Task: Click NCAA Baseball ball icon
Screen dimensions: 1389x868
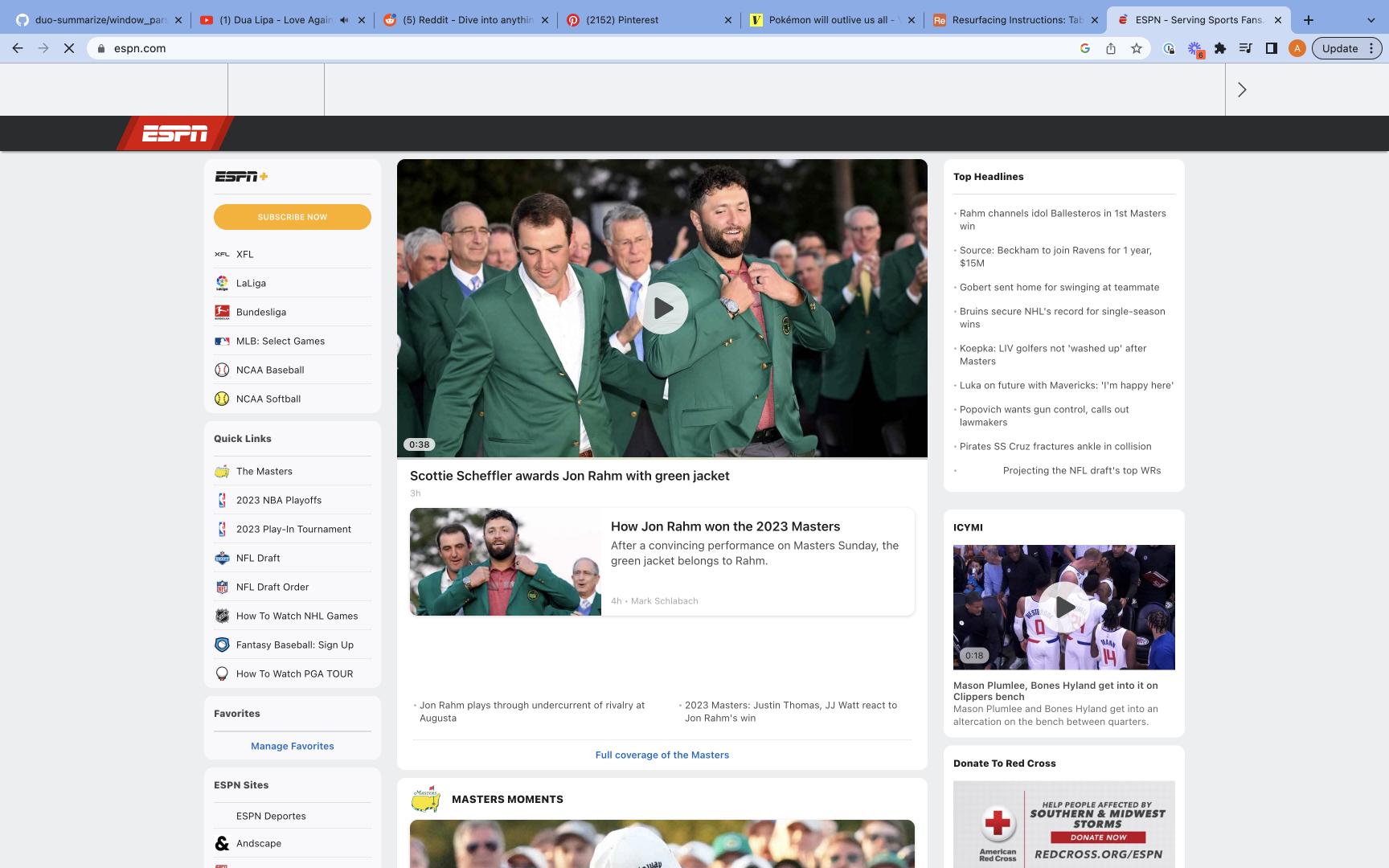Action: click(x=222, y=370)
